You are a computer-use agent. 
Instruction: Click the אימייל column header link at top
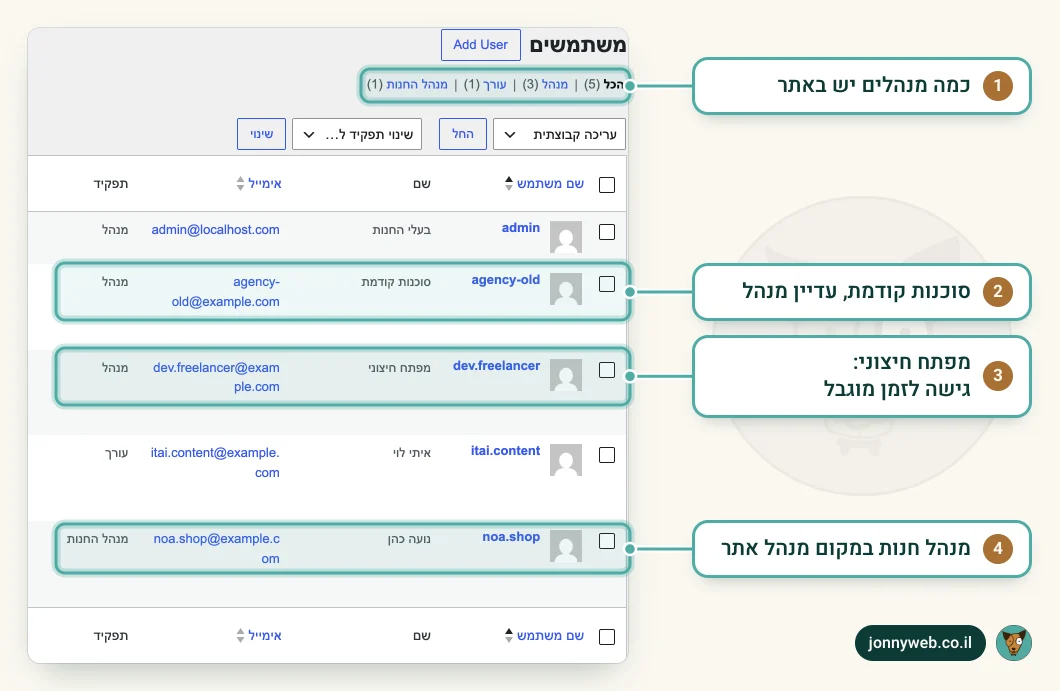(x=265, y=184)
